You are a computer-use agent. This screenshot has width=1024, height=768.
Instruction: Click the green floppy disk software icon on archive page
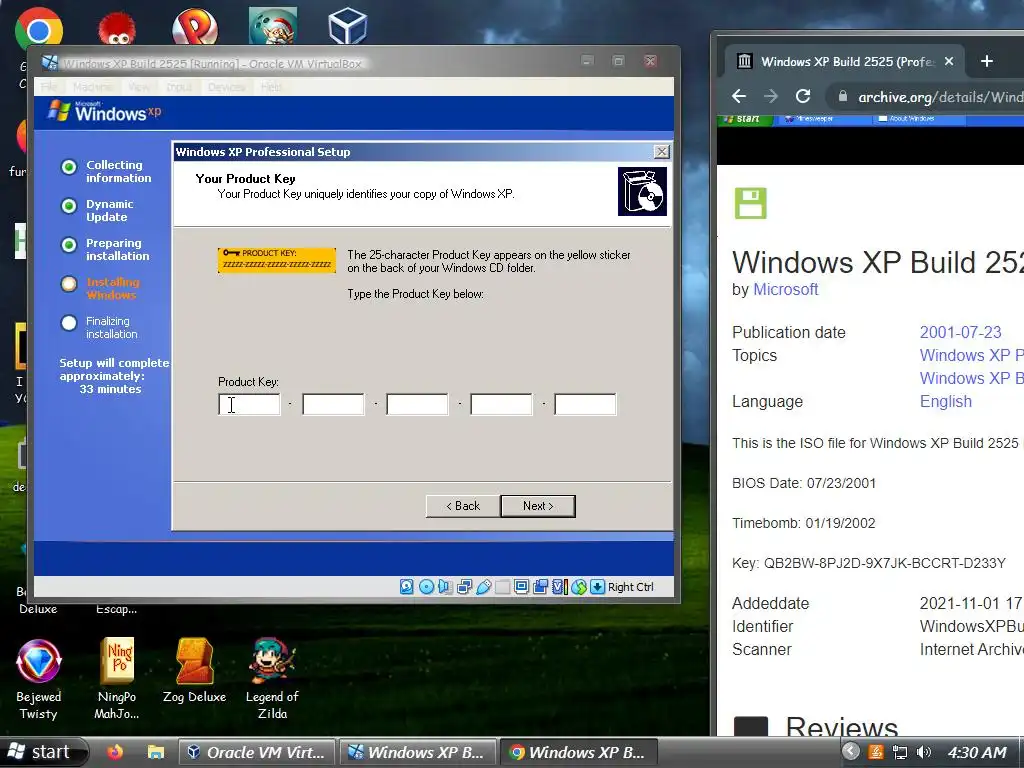click(750, 203)
